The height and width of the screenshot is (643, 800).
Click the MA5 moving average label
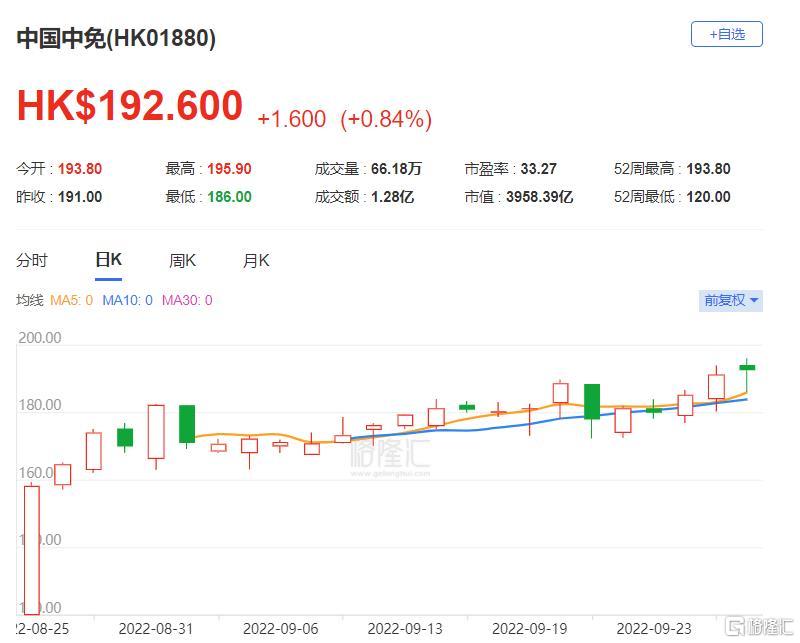(70, 300)
